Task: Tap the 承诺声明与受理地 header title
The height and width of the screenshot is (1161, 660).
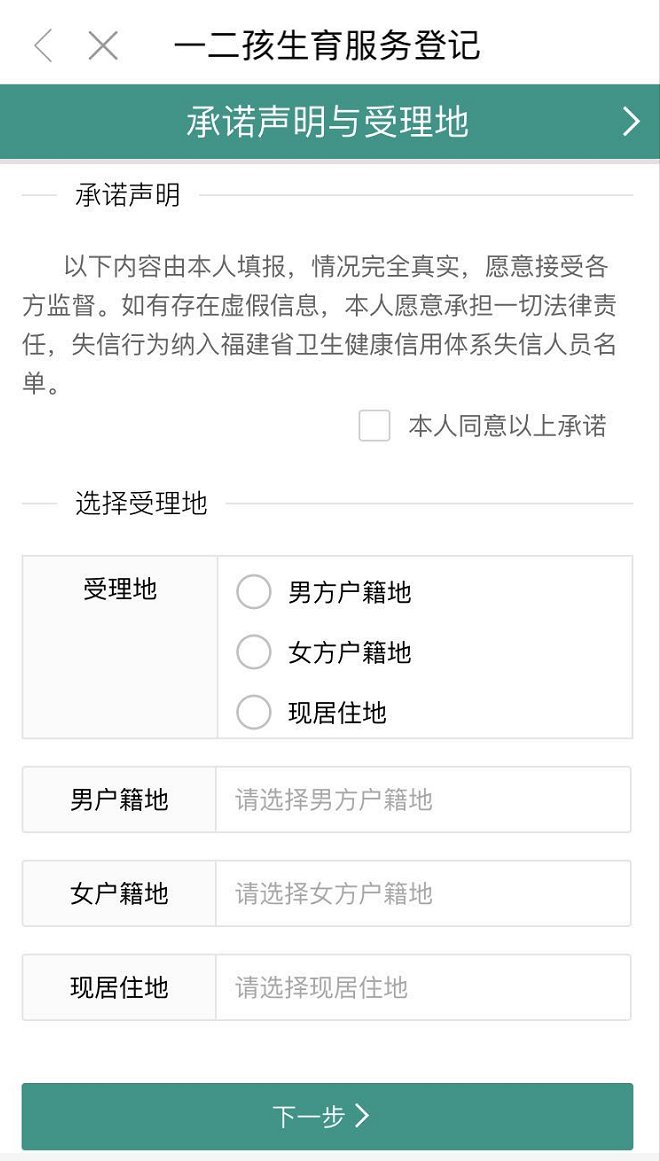Action: point(327,122)
